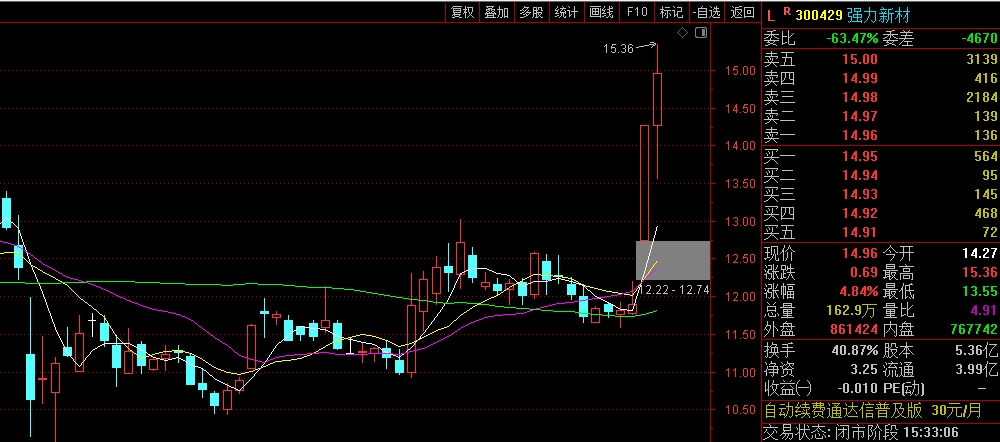Viewport: 1000px width, 442px height.
Task: Click the 今开 value 14.27
Action: pyautogui.click(x=980, y=253)
